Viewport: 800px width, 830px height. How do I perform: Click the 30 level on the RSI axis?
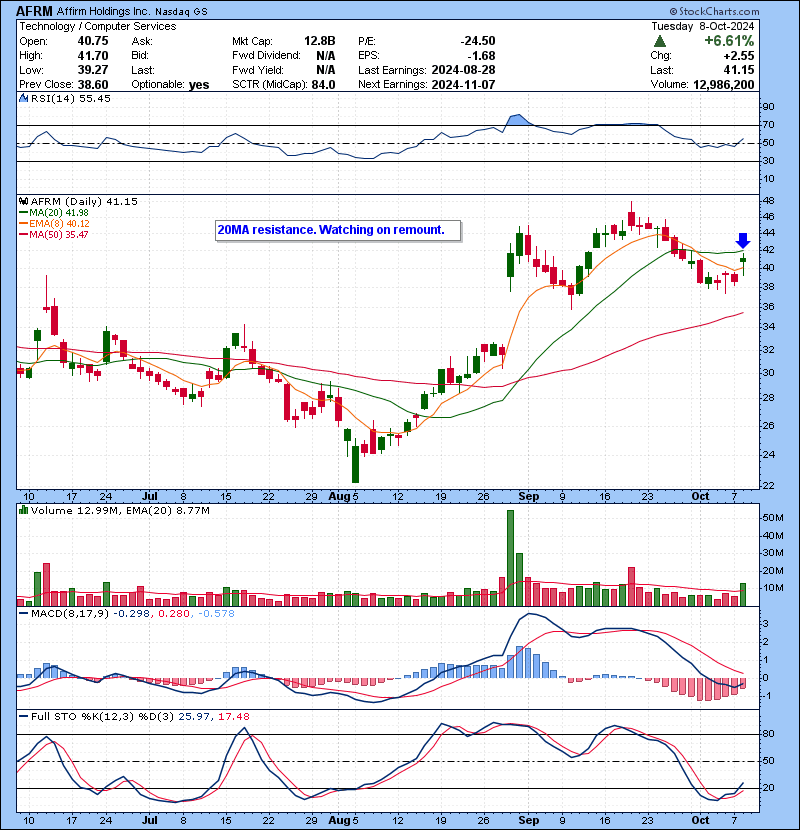click(768, 160)
